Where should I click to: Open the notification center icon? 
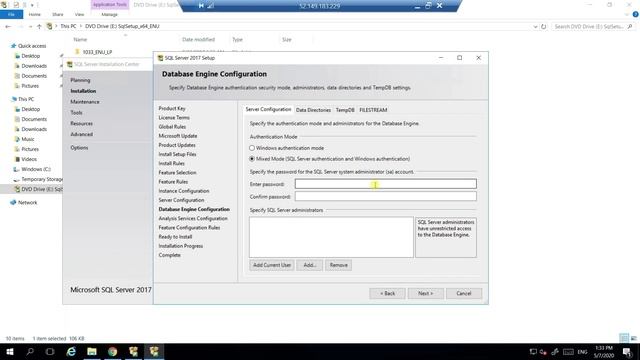(x=627, y=351)
